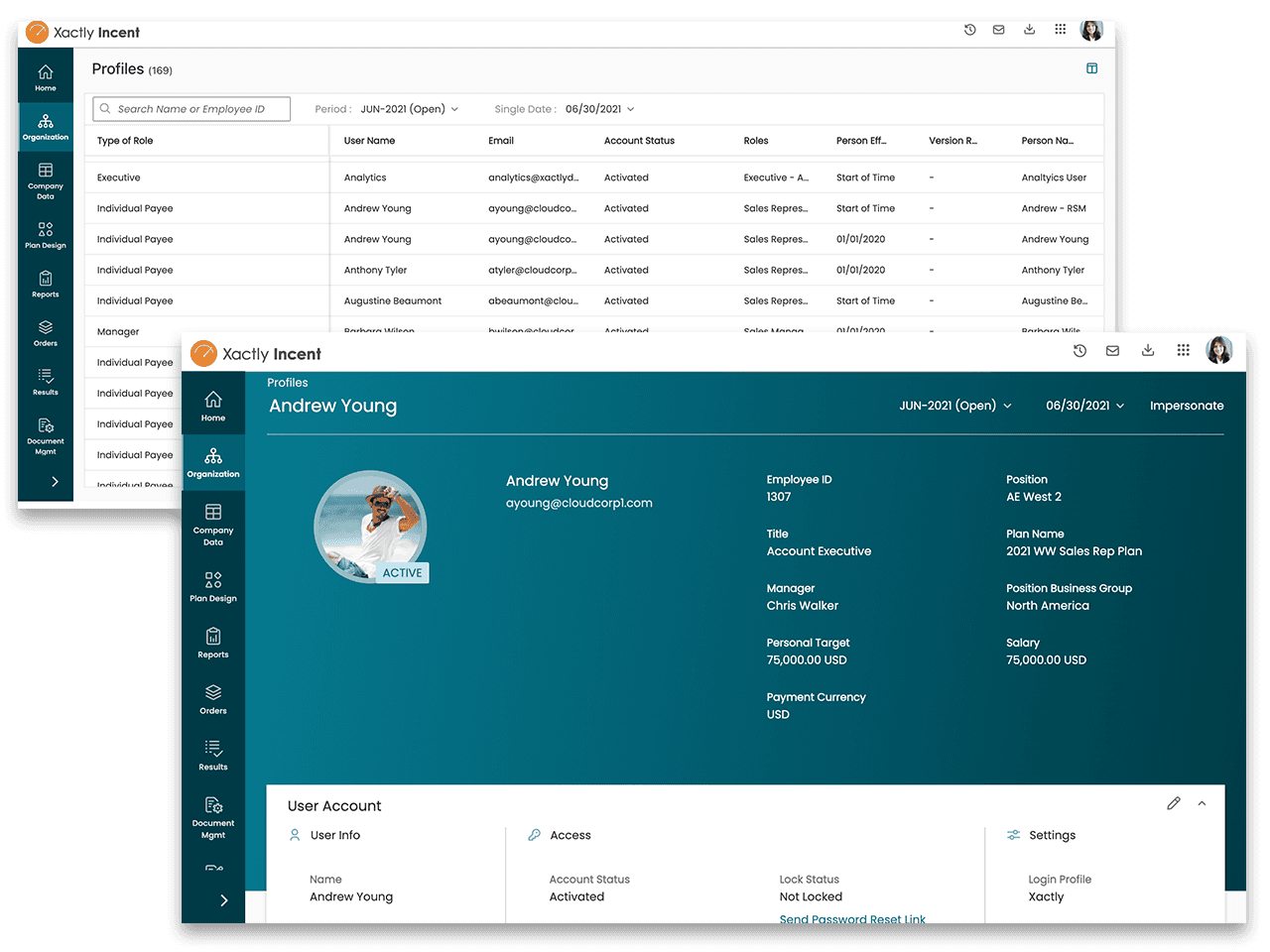Edit User Account with the pencil icon

[1174, 803]
